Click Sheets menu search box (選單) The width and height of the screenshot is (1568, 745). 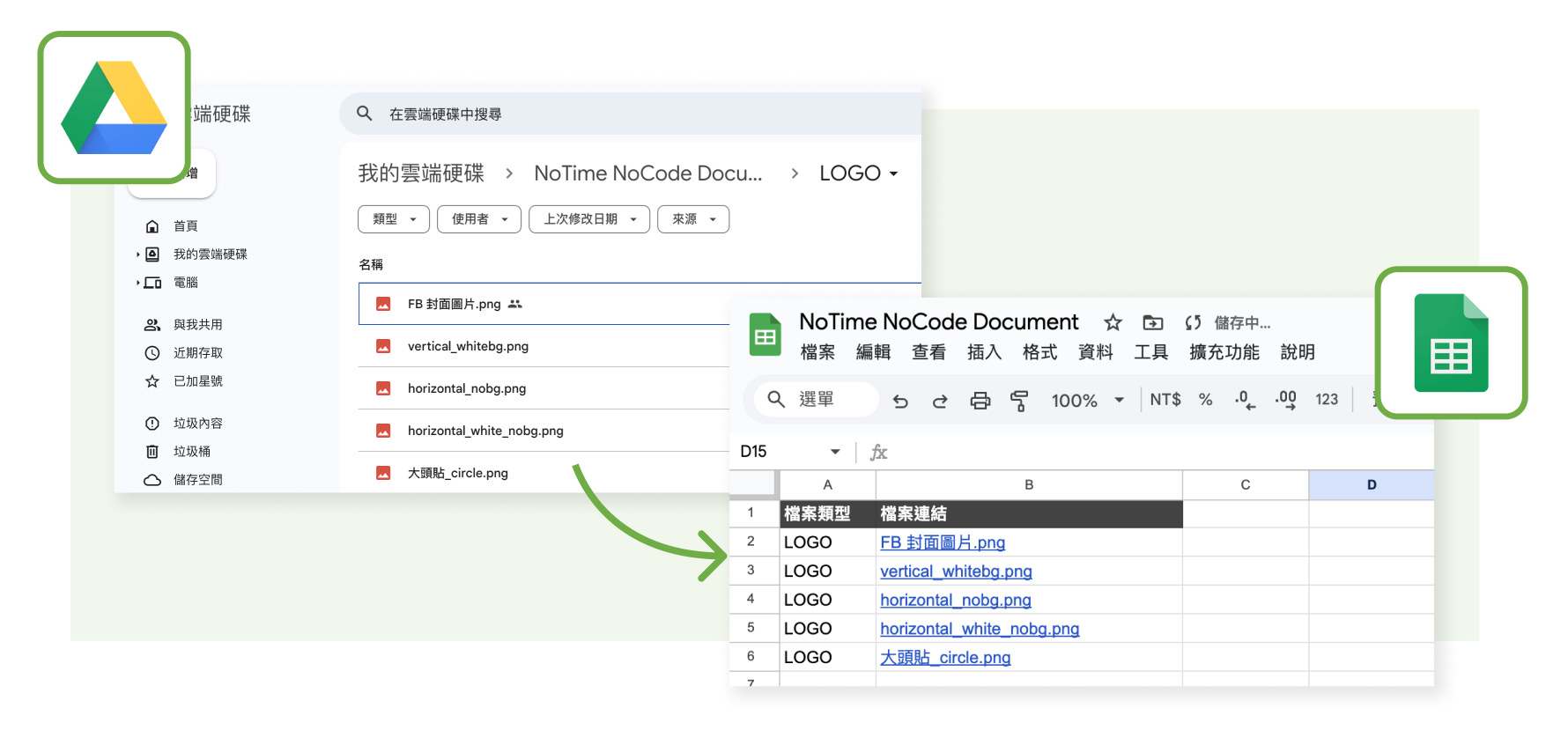pos(817,400)
